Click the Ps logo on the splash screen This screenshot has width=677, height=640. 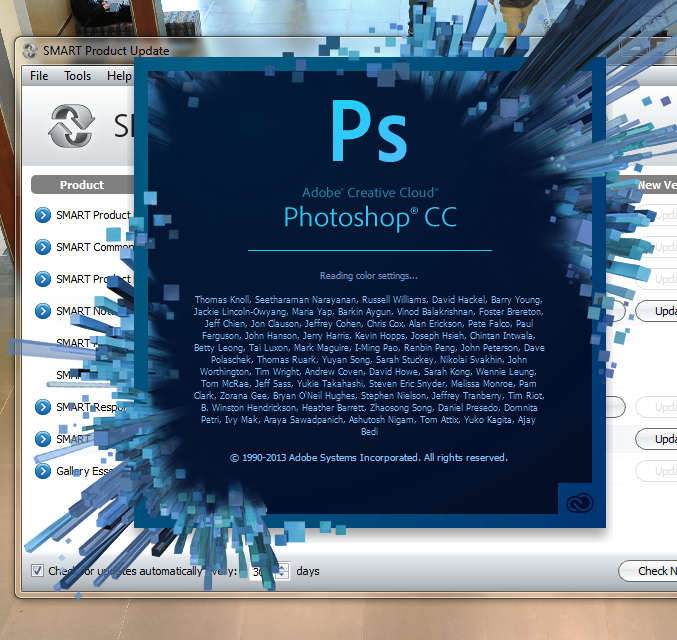point(369,131)
